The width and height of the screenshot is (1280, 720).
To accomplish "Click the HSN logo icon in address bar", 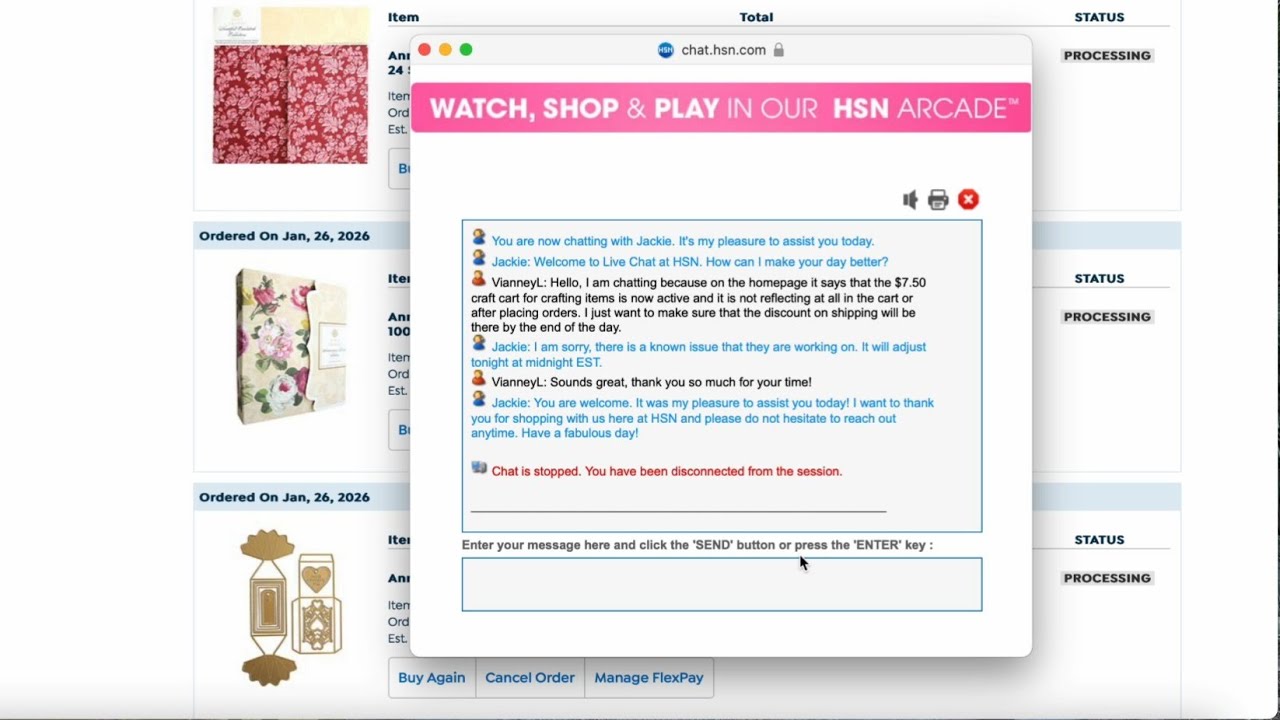I will [x=666, y=50].
